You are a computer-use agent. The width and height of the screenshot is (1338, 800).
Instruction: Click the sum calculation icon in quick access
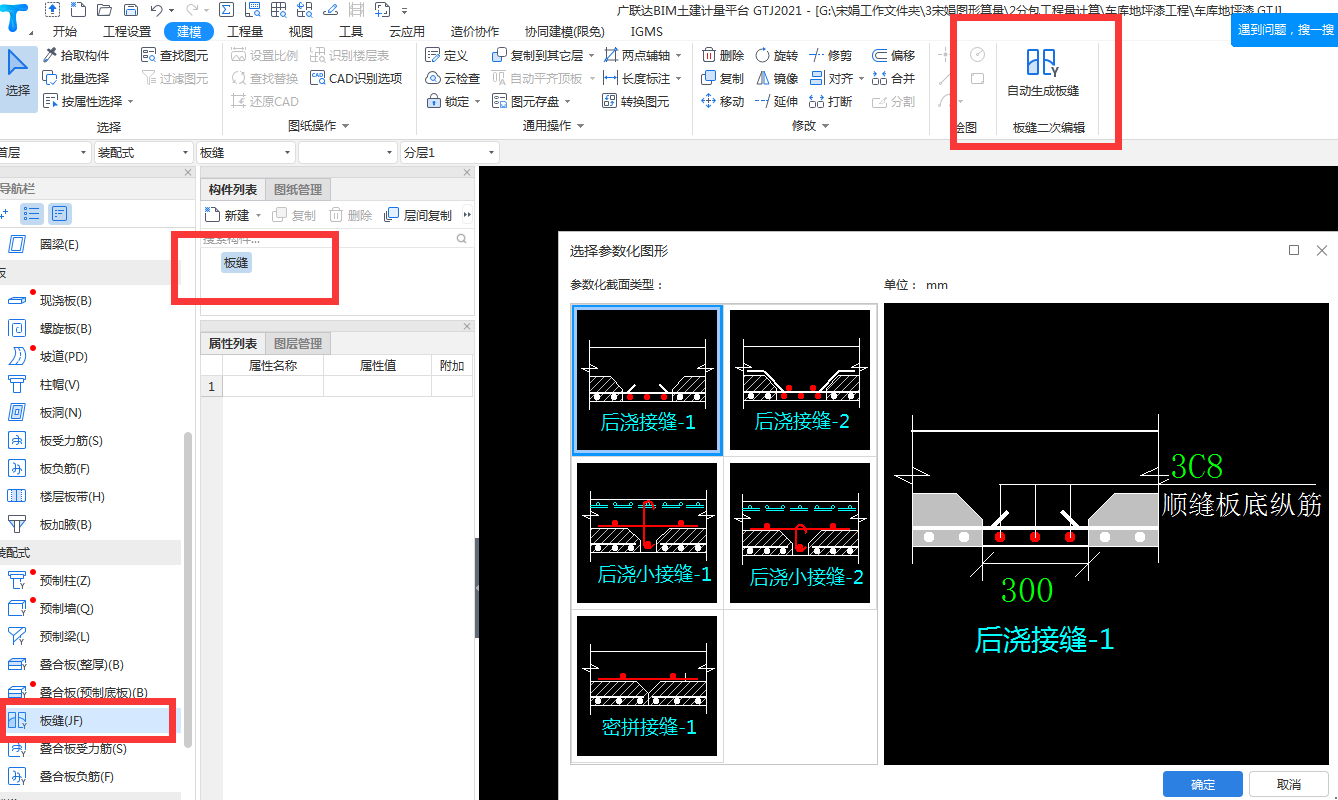click(x=226, y=10)
